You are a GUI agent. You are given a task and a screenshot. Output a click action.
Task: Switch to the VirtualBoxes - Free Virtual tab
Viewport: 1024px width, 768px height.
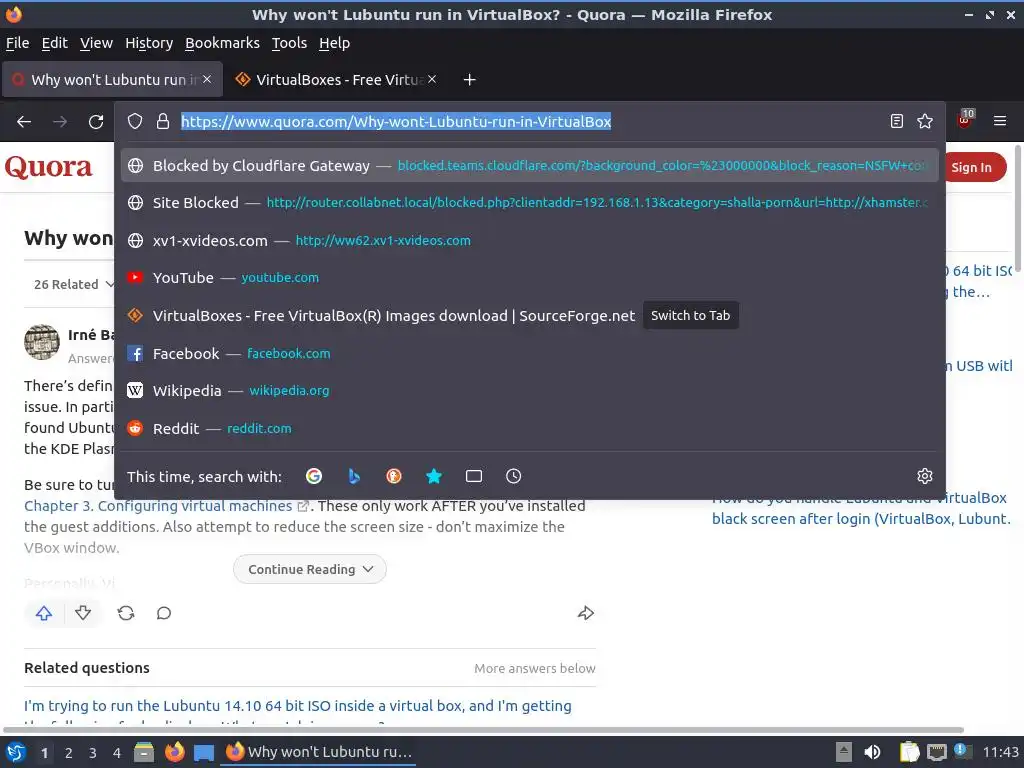click(336, 80)
